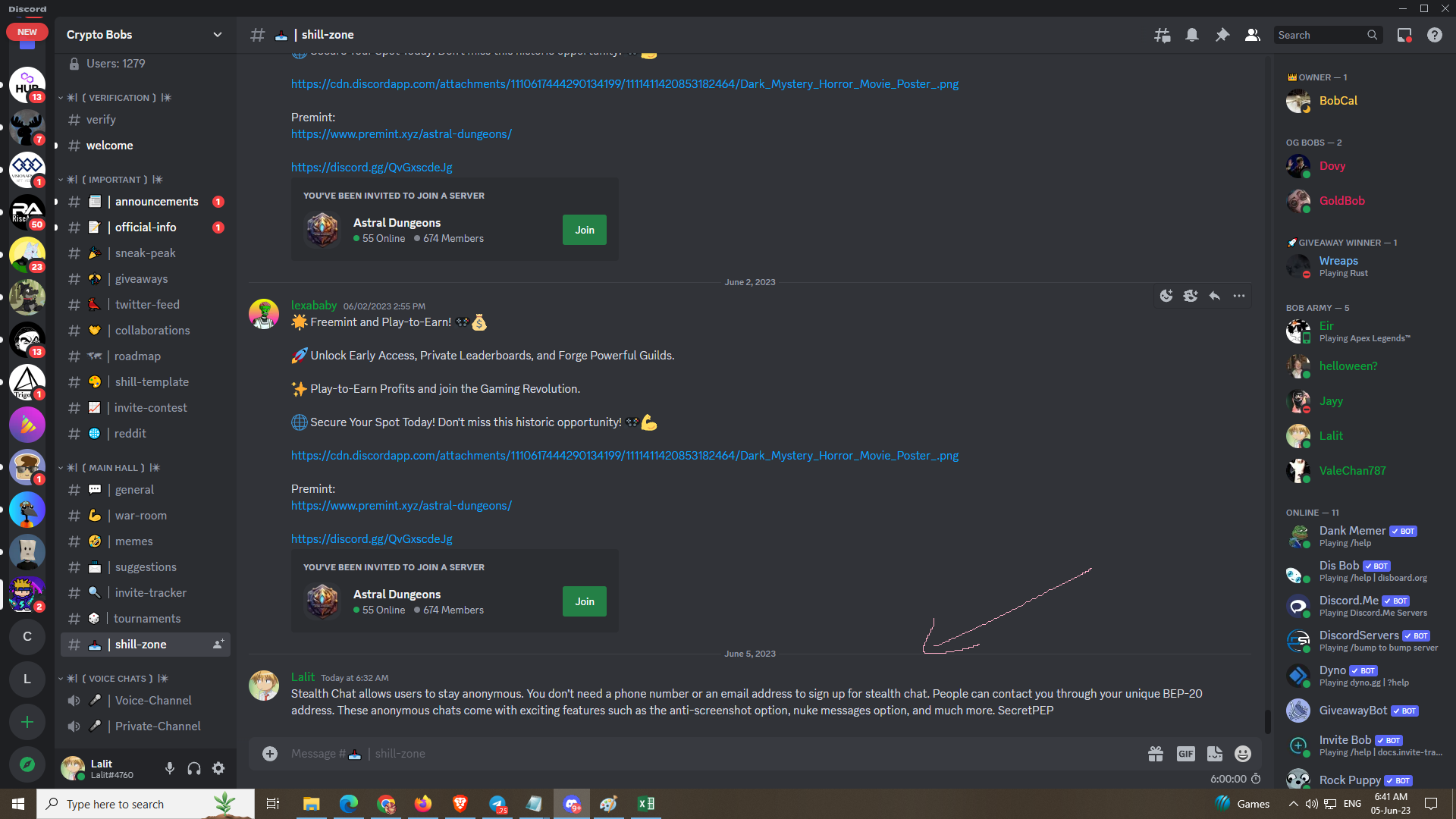Open the official-info channel
Image resolution: width=1456 pixels, height=819 pixels.
point(146,227)
